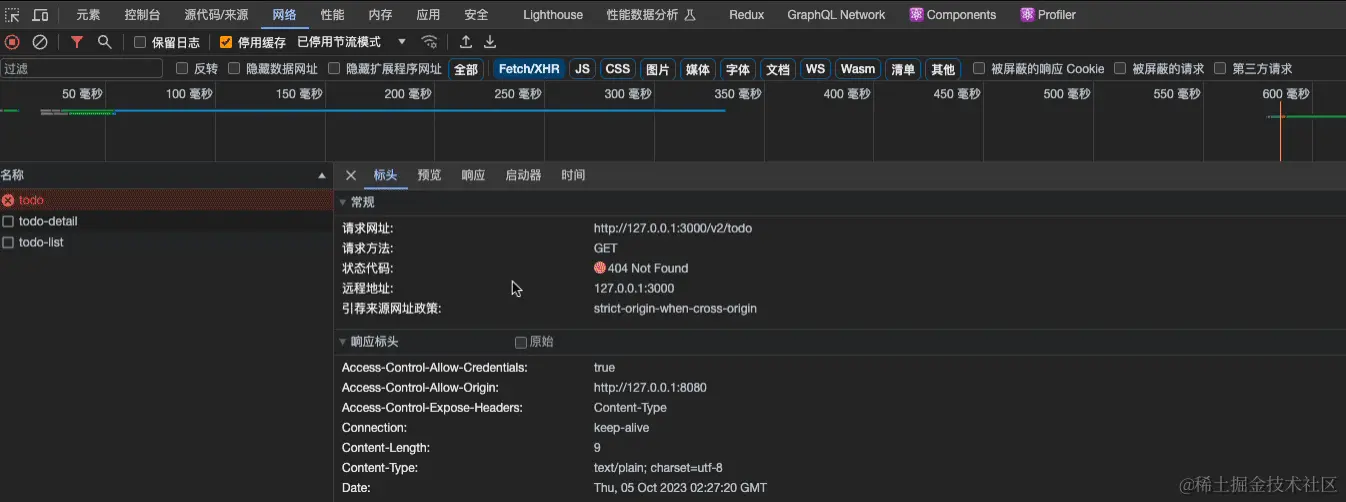Filter by JS requests
This screenshot has width=1346, height=502.
tap(582, 69)
